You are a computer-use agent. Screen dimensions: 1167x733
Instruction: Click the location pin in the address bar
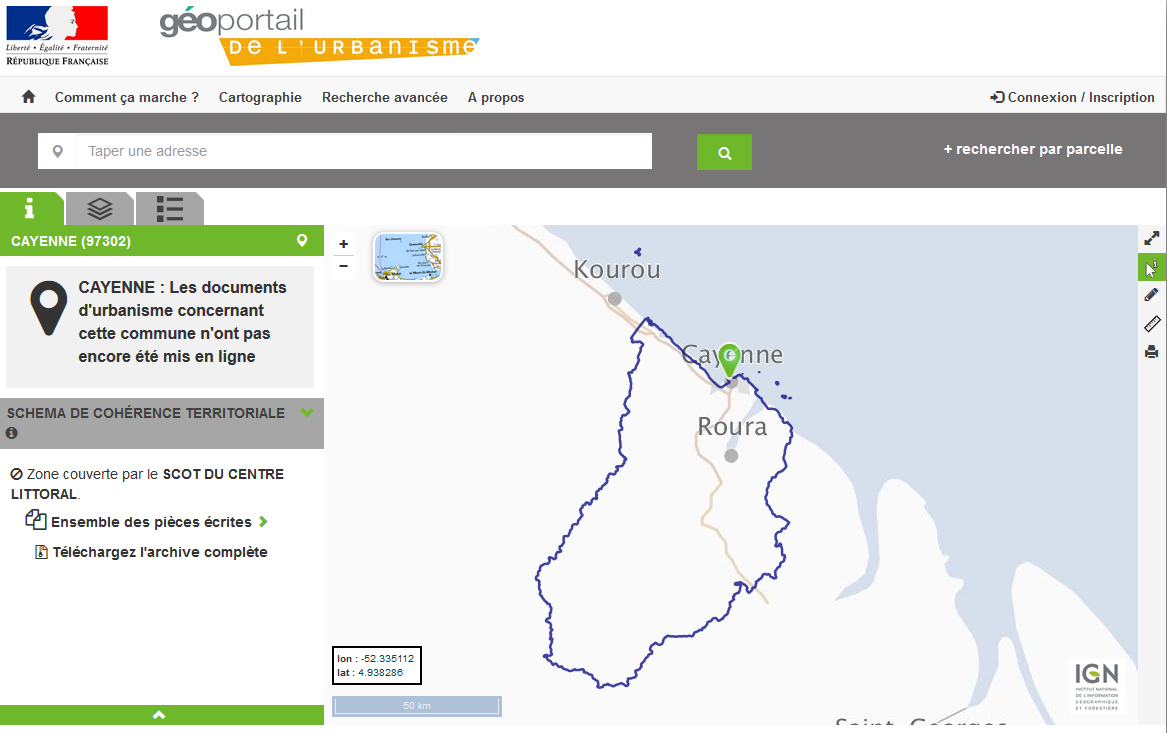57,151
